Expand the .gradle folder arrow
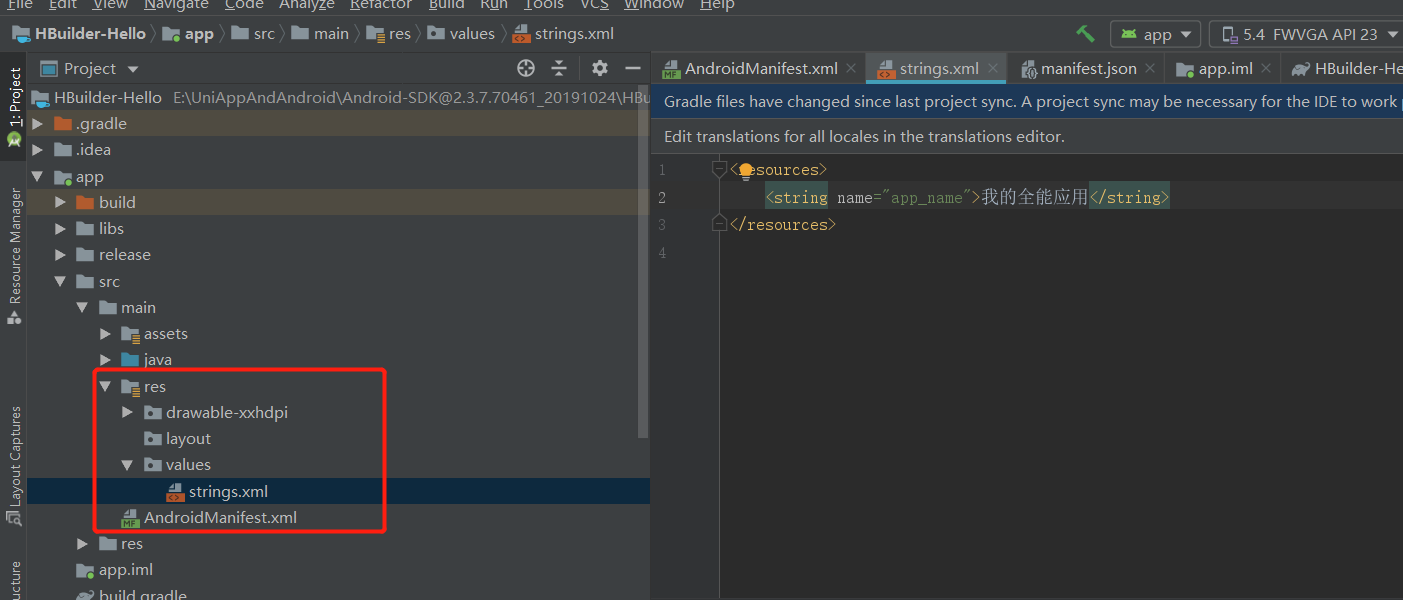The width and height of the screenshot is (1403, 600). 38,124
